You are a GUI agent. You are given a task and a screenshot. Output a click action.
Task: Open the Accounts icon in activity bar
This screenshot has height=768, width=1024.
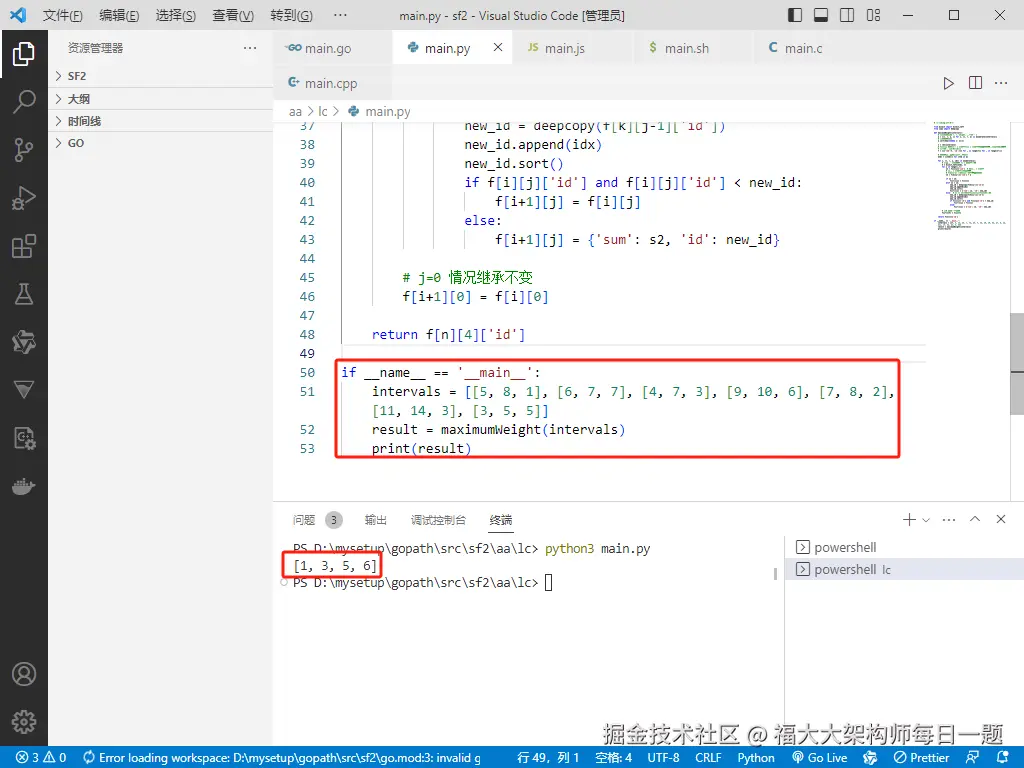(x=24, y=674)
